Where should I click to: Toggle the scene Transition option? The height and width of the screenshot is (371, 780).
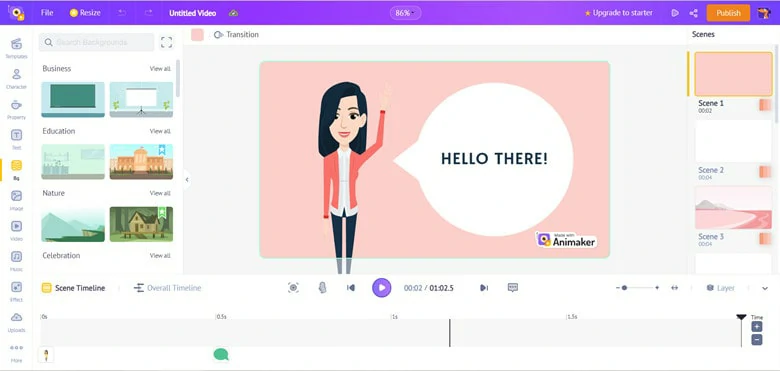(x=236, y=35)
